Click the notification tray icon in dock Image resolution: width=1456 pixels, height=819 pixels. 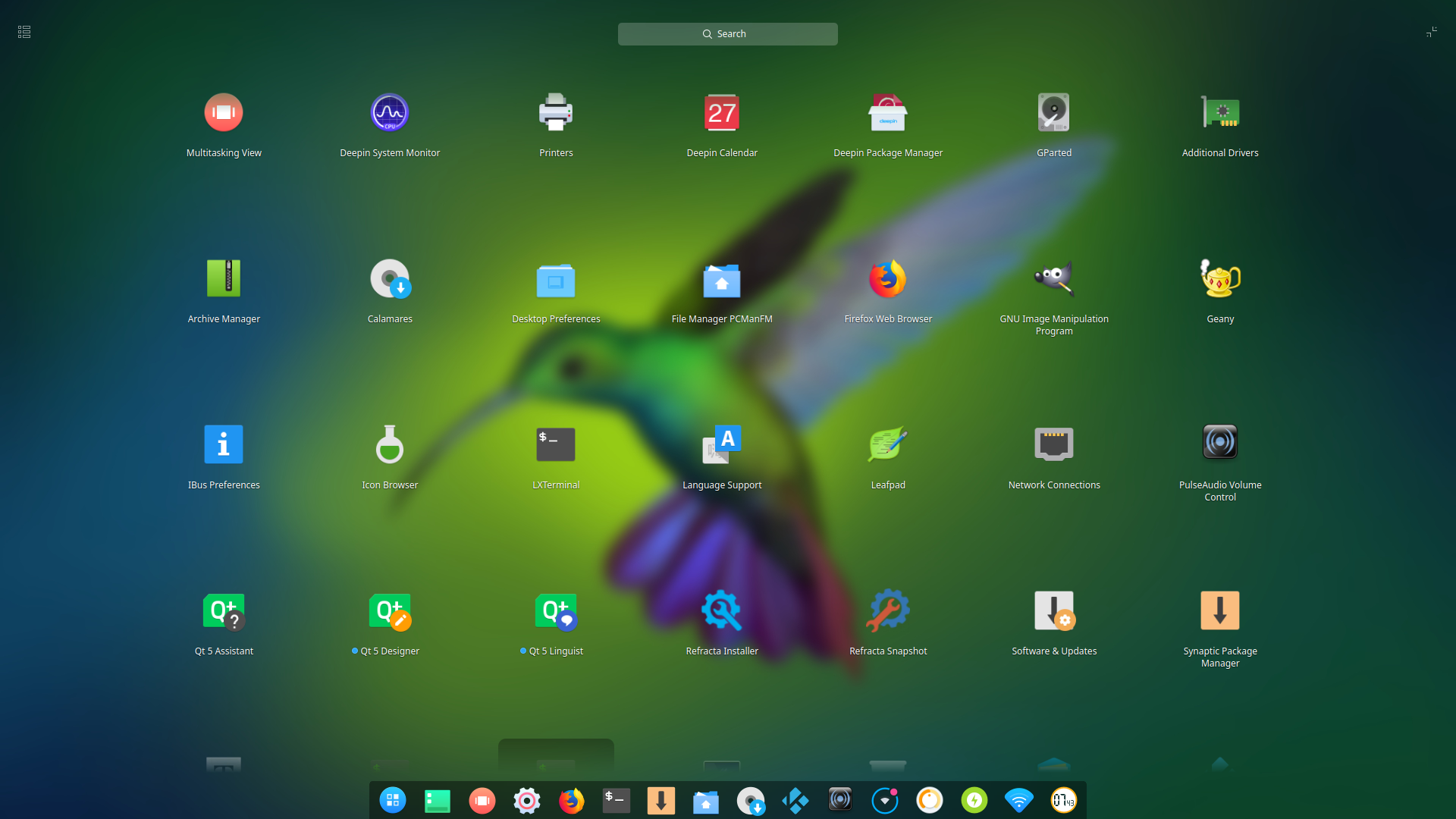click(885, 800)
